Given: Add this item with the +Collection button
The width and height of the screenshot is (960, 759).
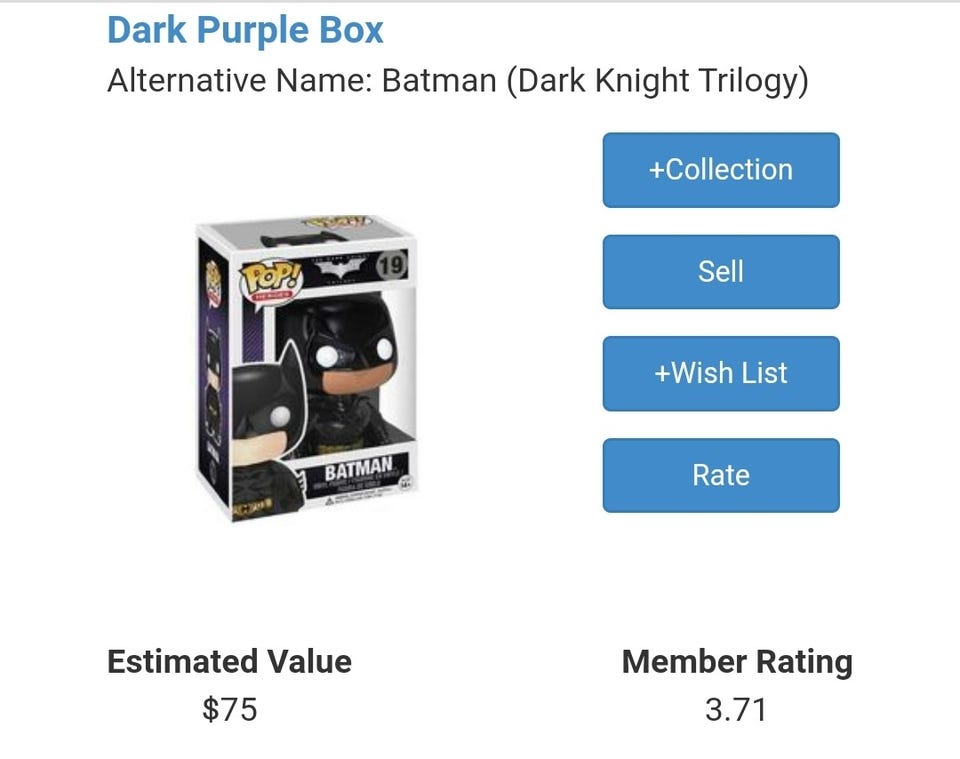Looking at the screenshot, I should click(720, 170).
